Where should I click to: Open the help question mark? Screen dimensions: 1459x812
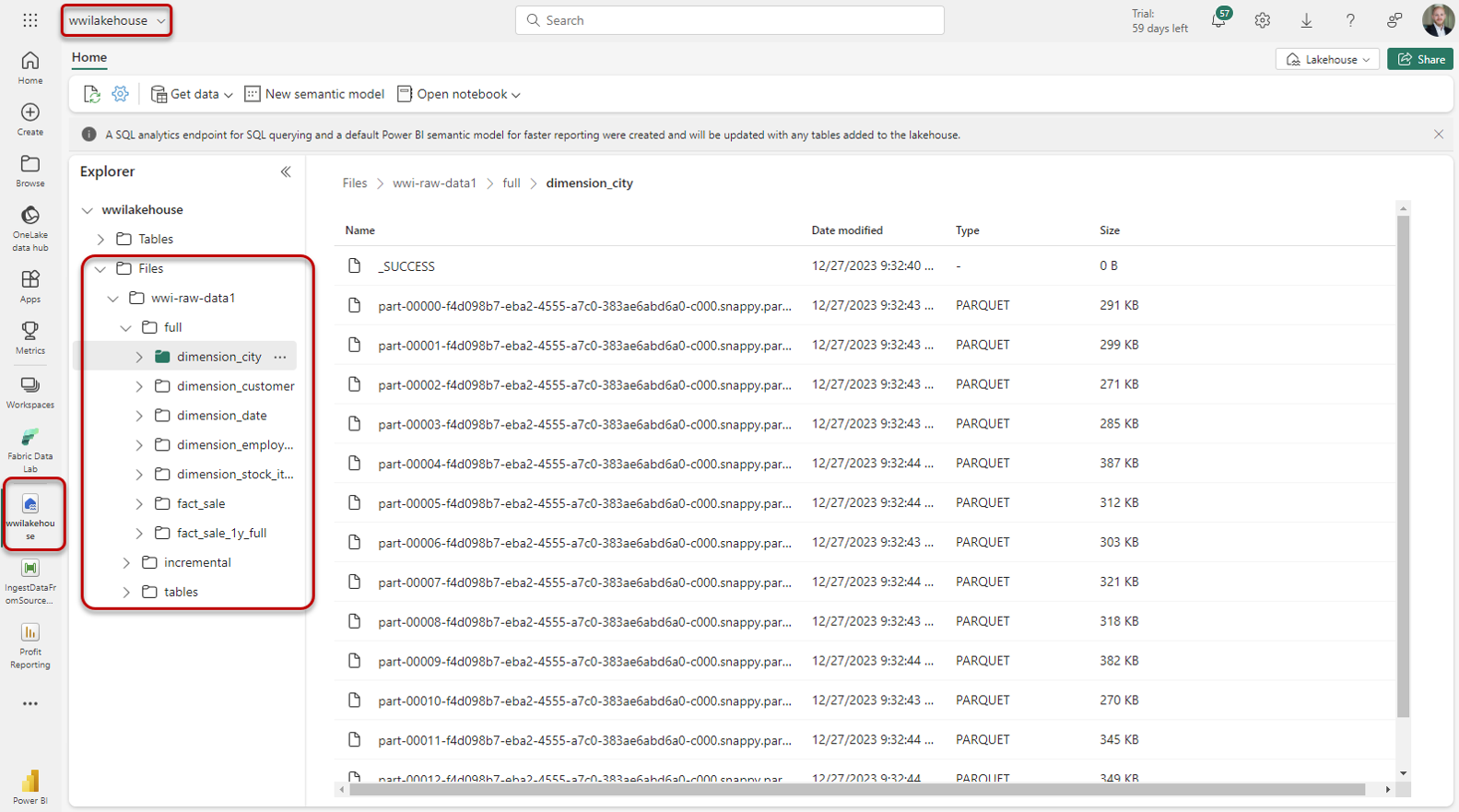1350,20
